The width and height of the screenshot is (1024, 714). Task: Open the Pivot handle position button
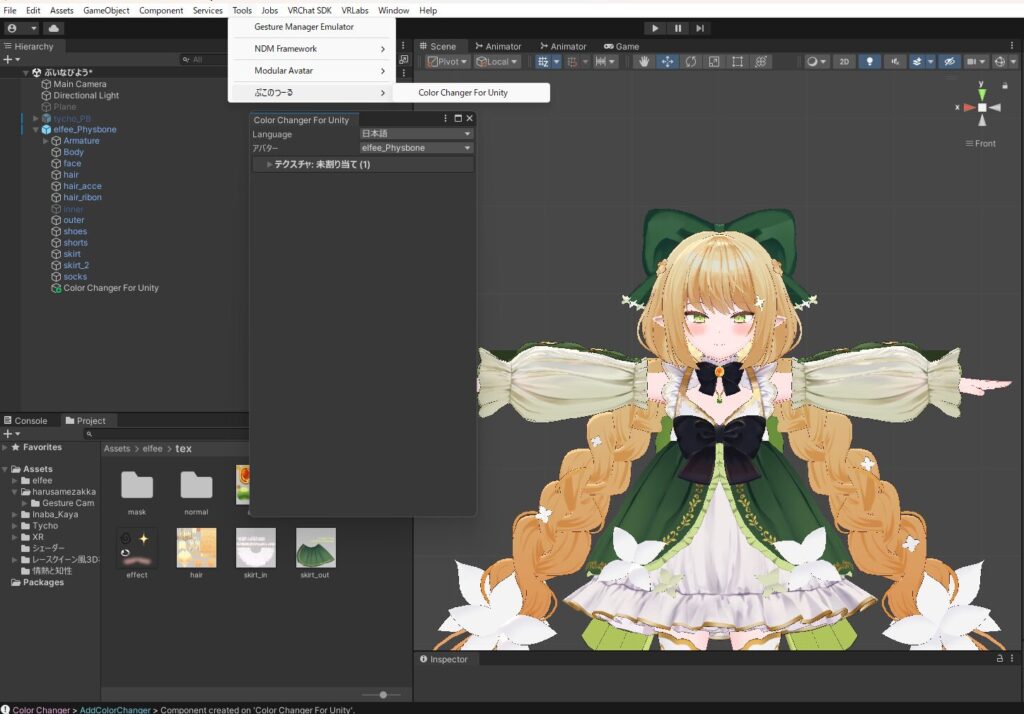click(447, 62)
